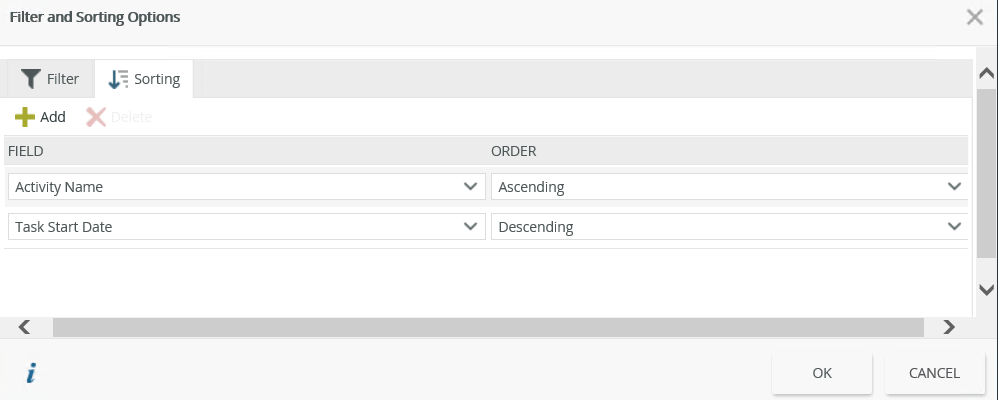Screen dimensions: 998x400
Task: Close the Filter and Sorting Options dialog
Action: coord(974,17)
